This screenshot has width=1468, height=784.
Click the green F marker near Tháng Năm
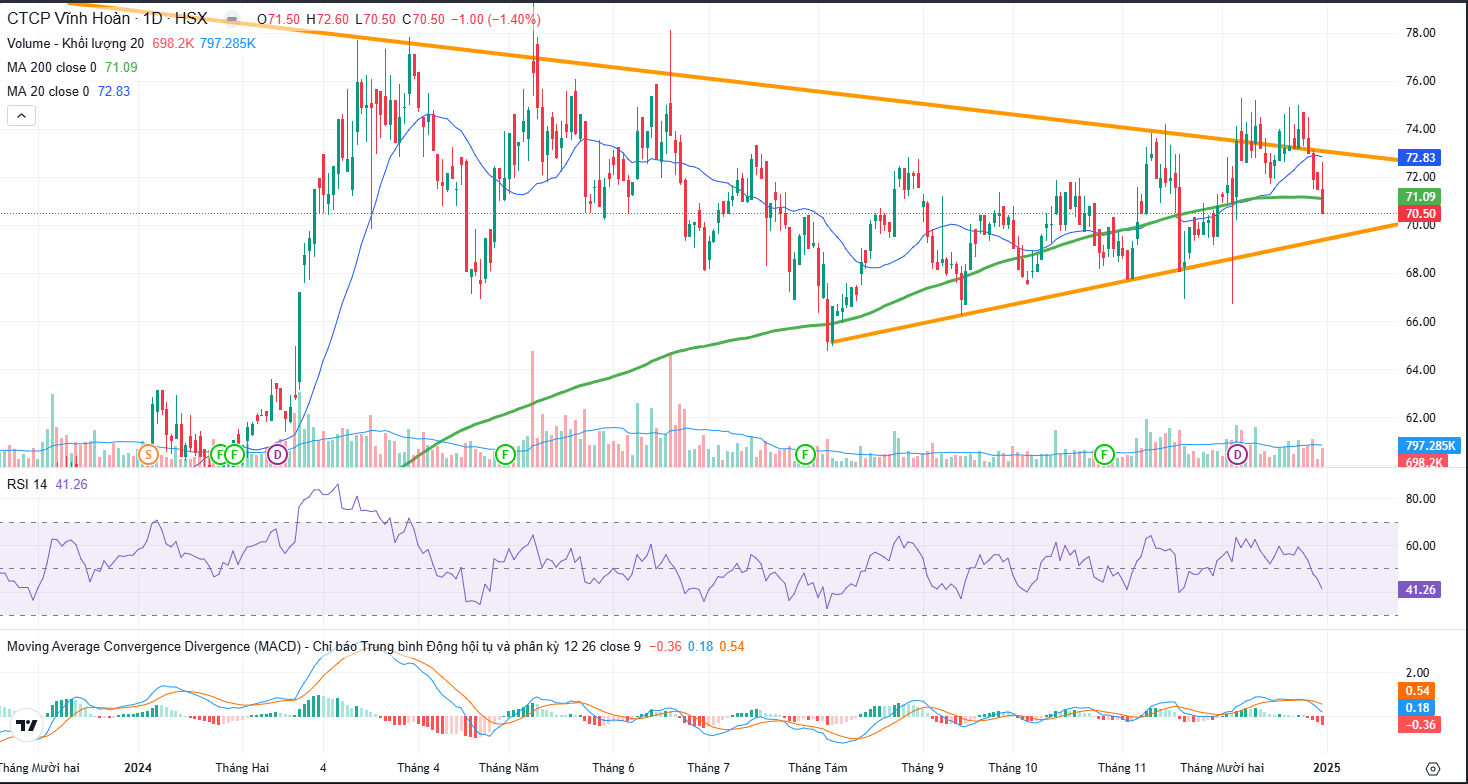point(505,455)
